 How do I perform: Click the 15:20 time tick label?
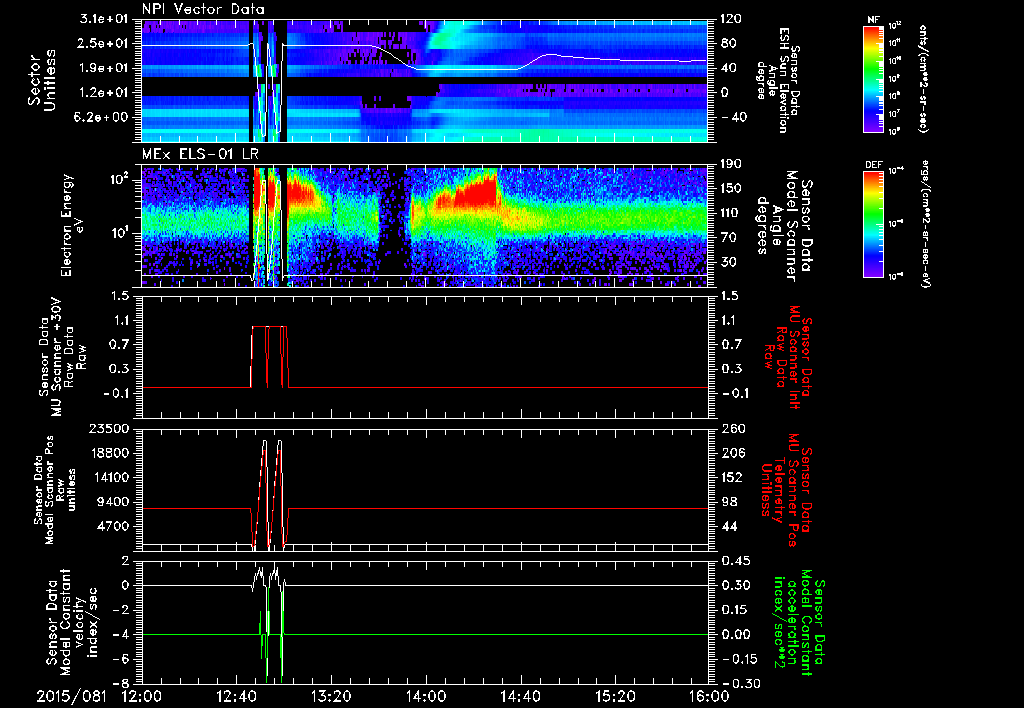point(615,696)
